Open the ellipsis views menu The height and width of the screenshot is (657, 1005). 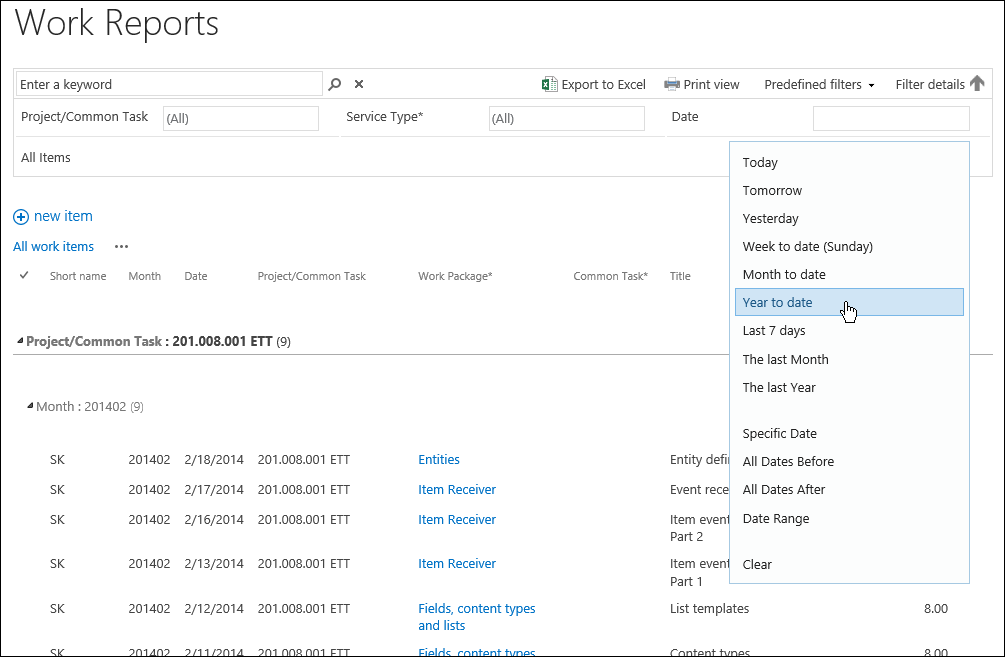tap(121, 247)
